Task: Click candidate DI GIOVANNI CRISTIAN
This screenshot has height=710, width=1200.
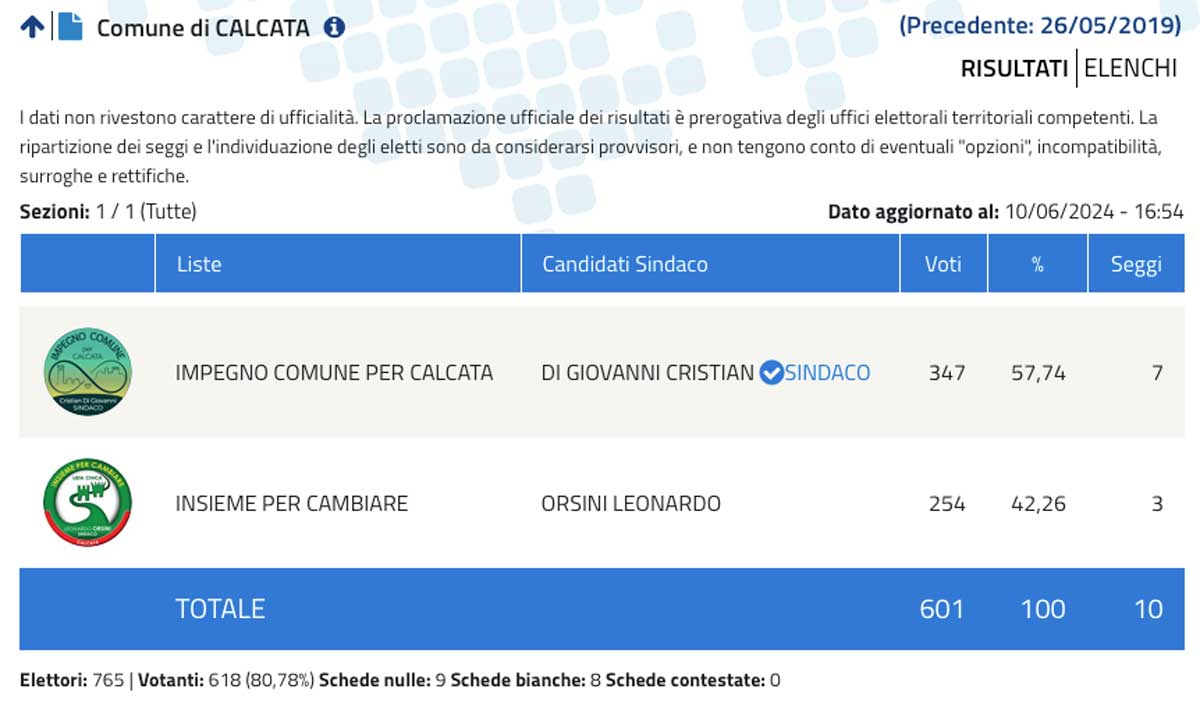Action: 648,373
